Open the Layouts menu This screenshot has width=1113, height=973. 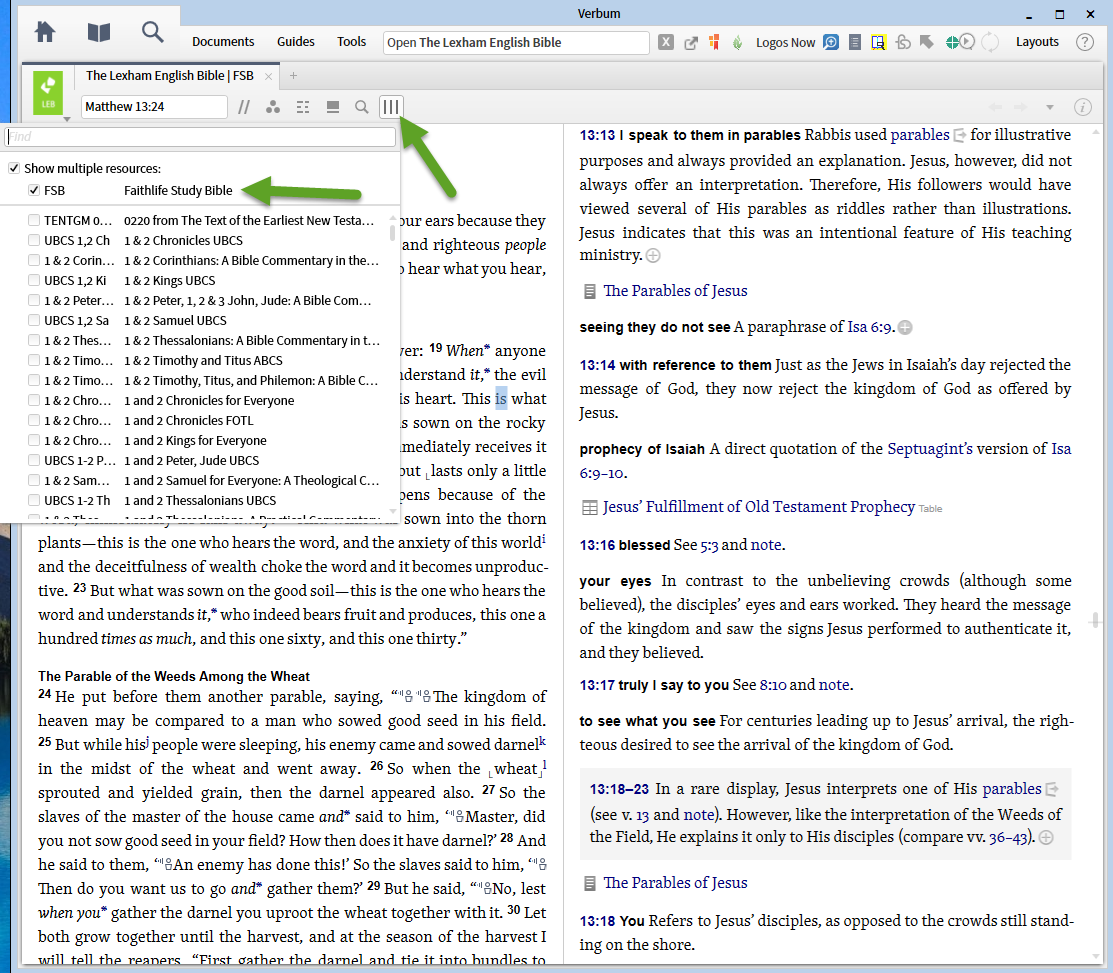pyautogui.click(x=1037, y=42)
